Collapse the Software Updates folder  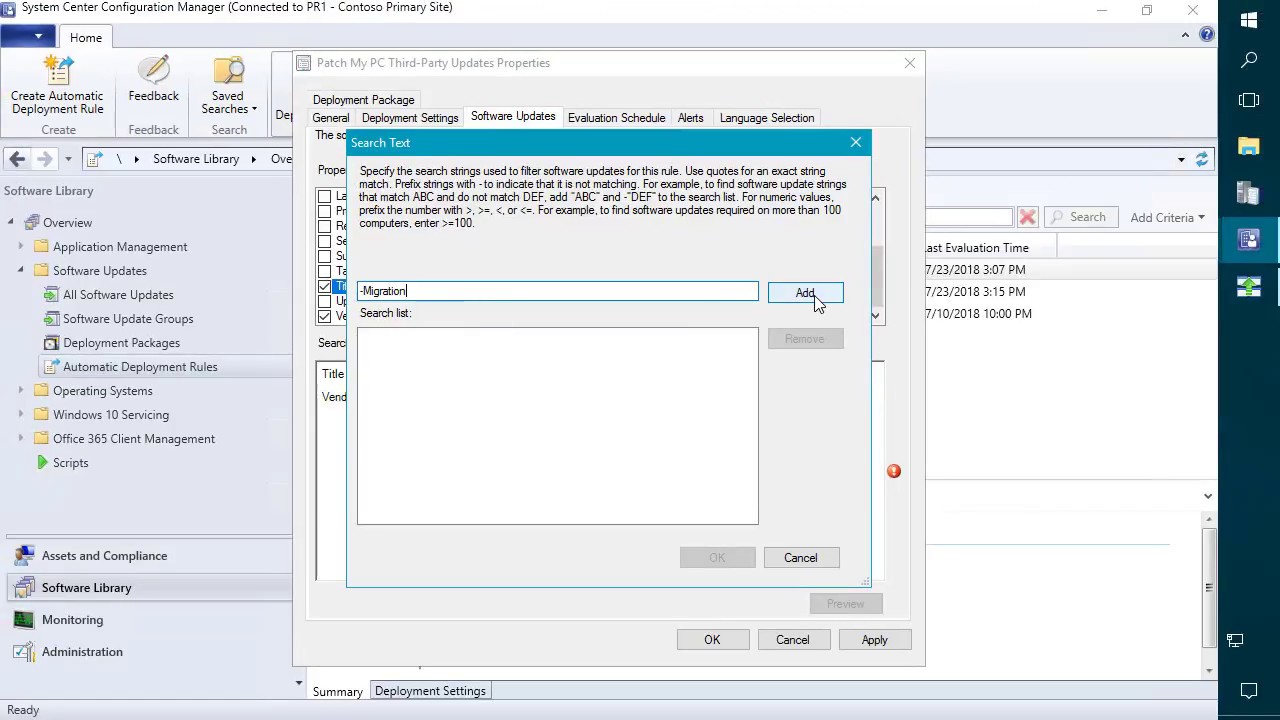tap(21, 271)
